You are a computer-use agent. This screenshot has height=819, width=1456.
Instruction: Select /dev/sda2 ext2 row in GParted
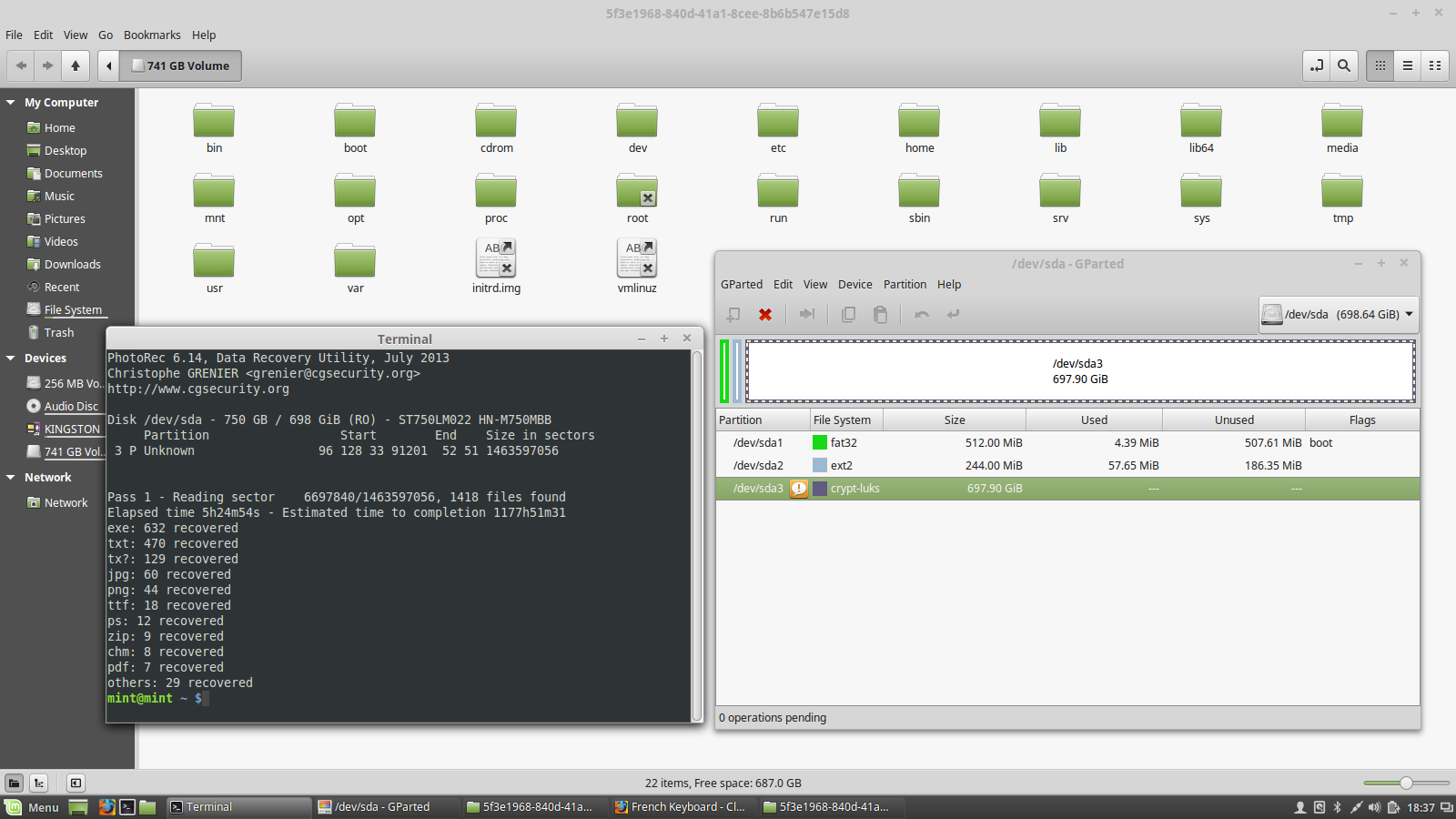click(1067, 466)
